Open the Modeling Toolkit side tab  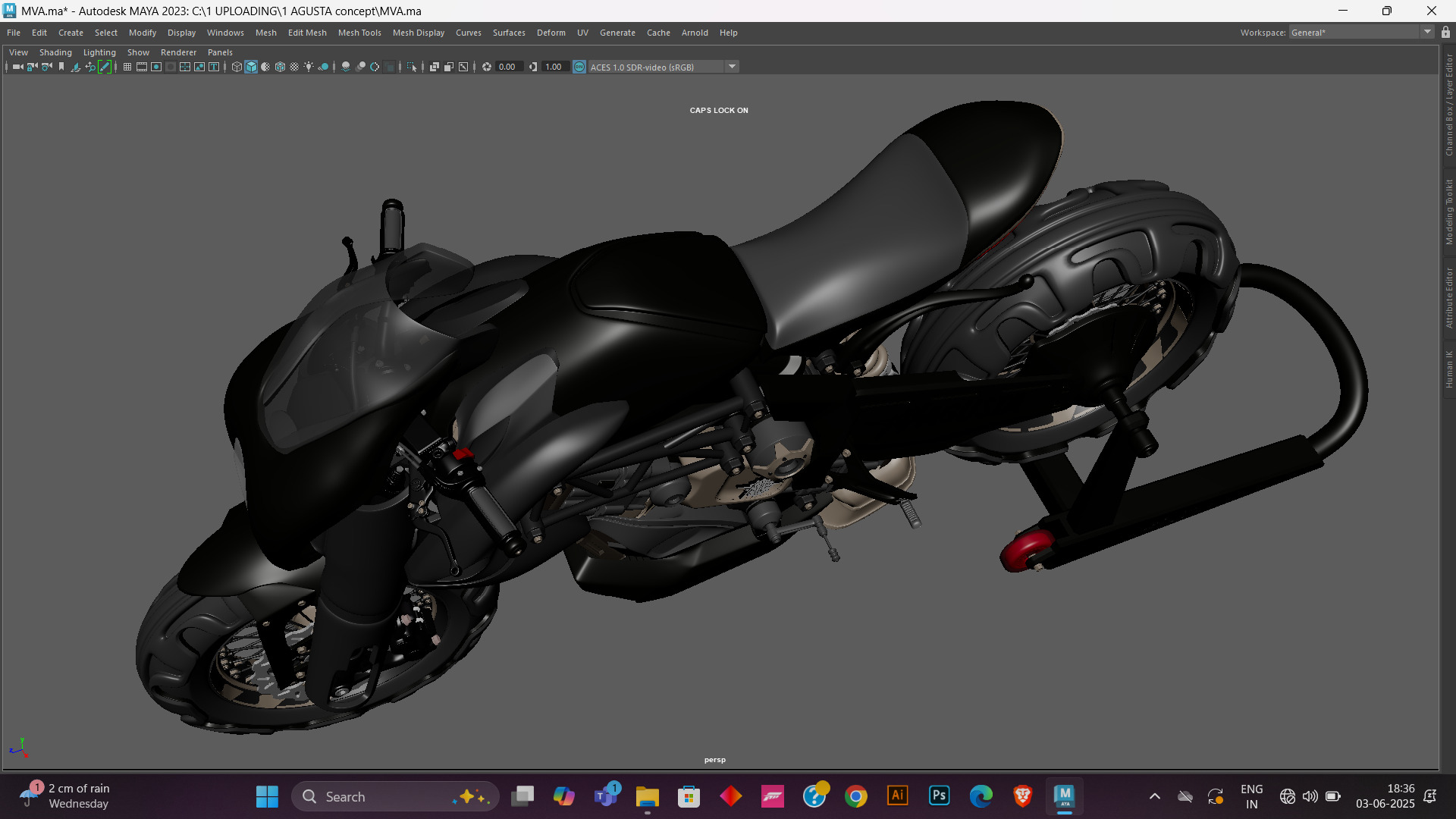[1448, 212]
